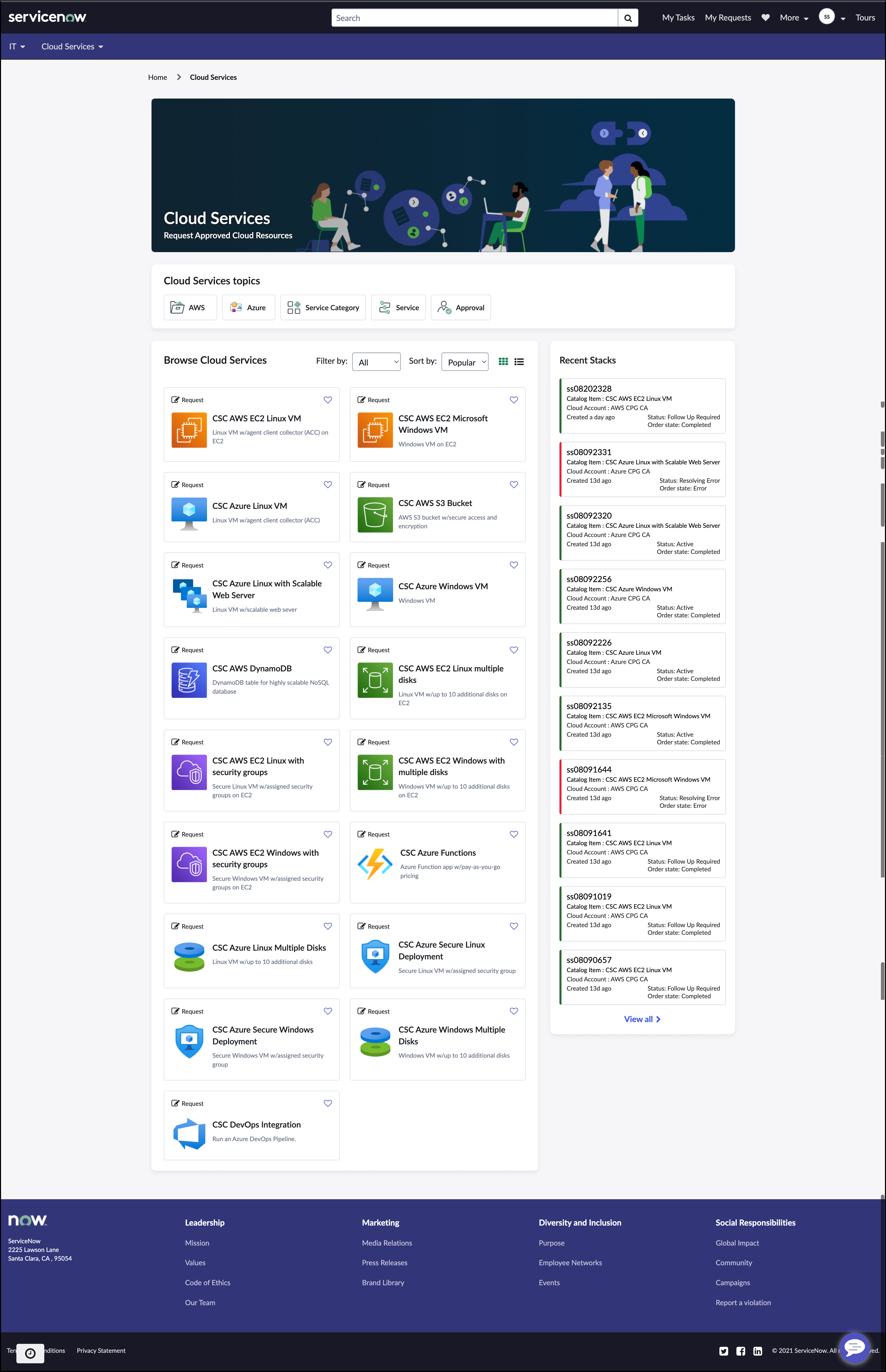Click View all under Recent Stacks
The height and width of the screenshot is (1372, 886).
(x=642, y=1019)
